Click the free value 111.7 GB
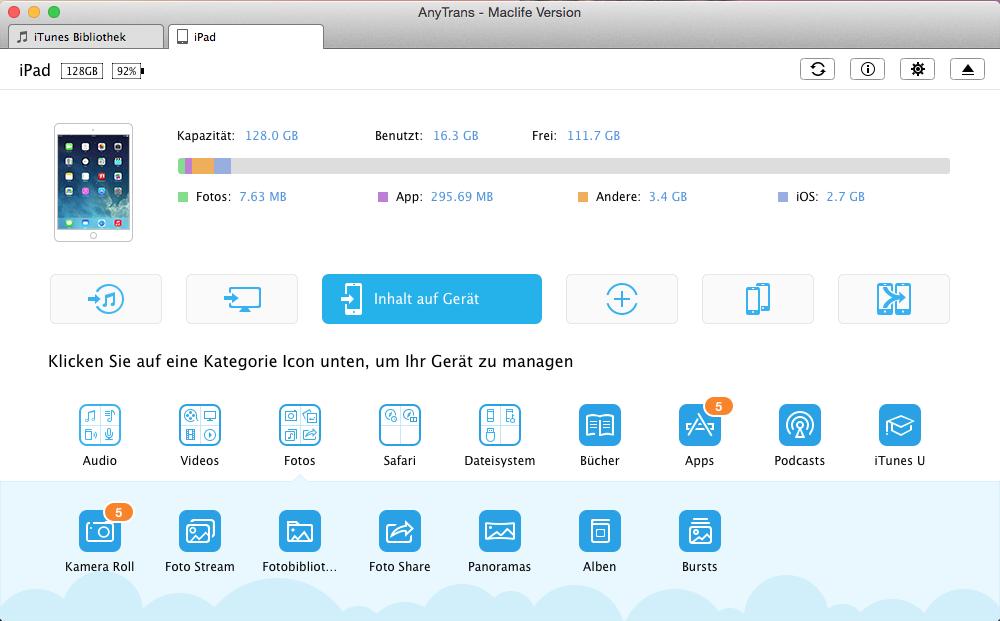 [593, 136]
